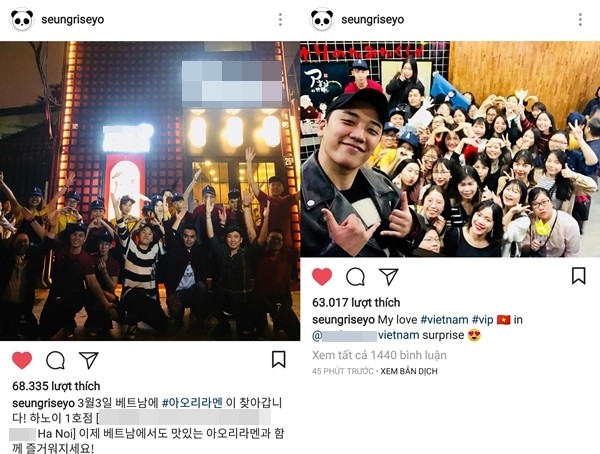Open the left post's three-dot options menu
This screenshot has width=600, height=454.
click(280, 20)
